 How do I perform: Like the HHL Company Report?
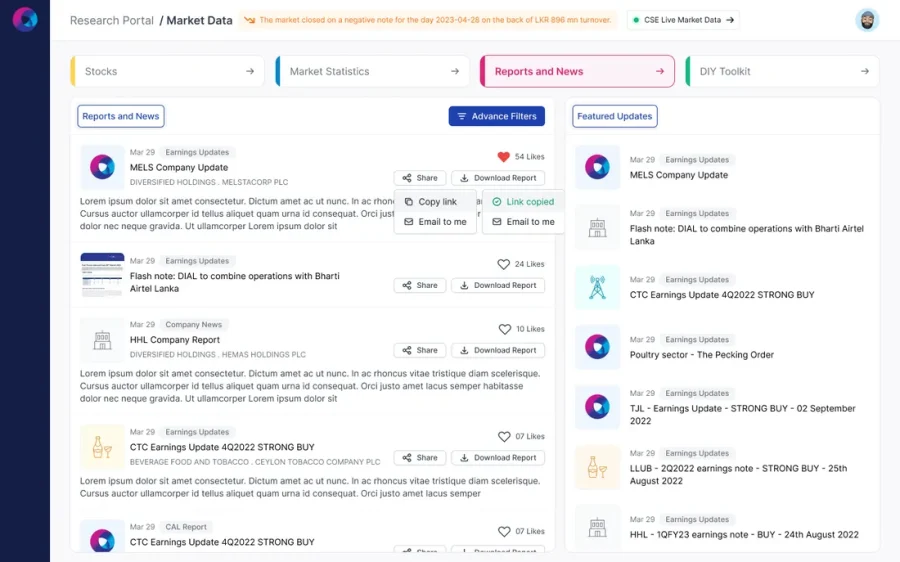pyautogui.click(x=505, y=329)
